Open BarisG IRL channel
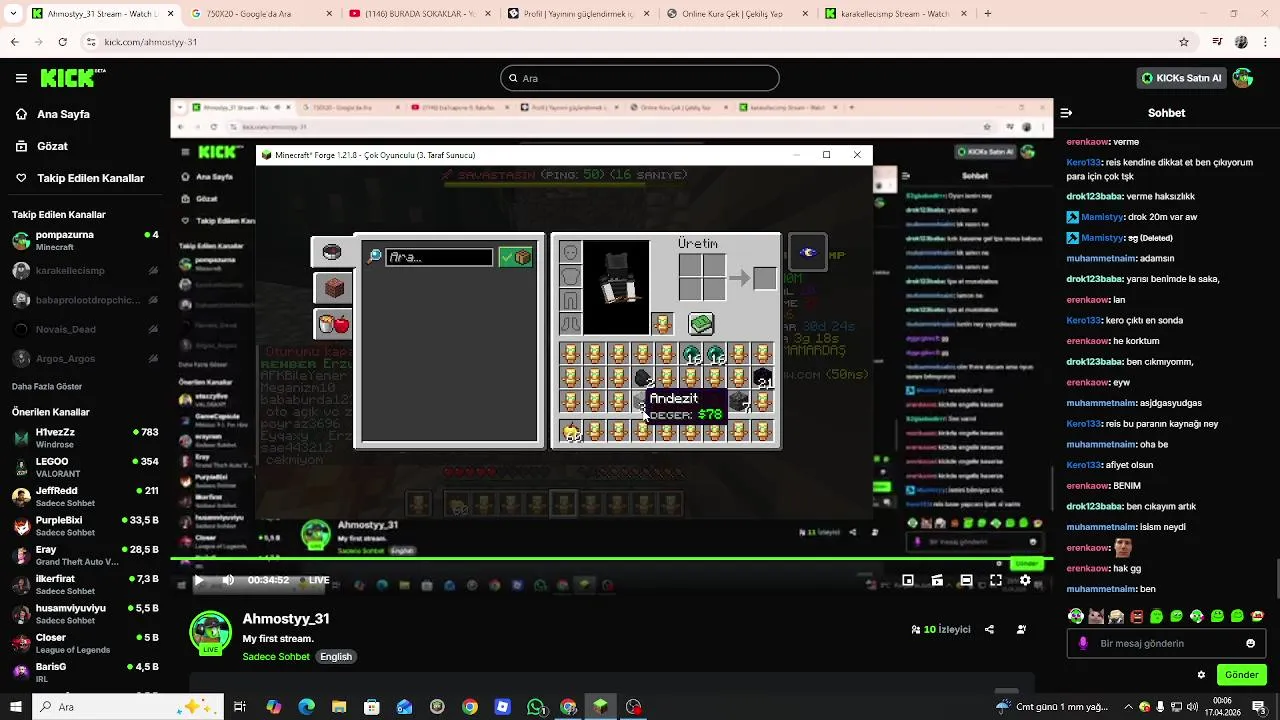Screen dimensions: 1280x720 point(85,672)
